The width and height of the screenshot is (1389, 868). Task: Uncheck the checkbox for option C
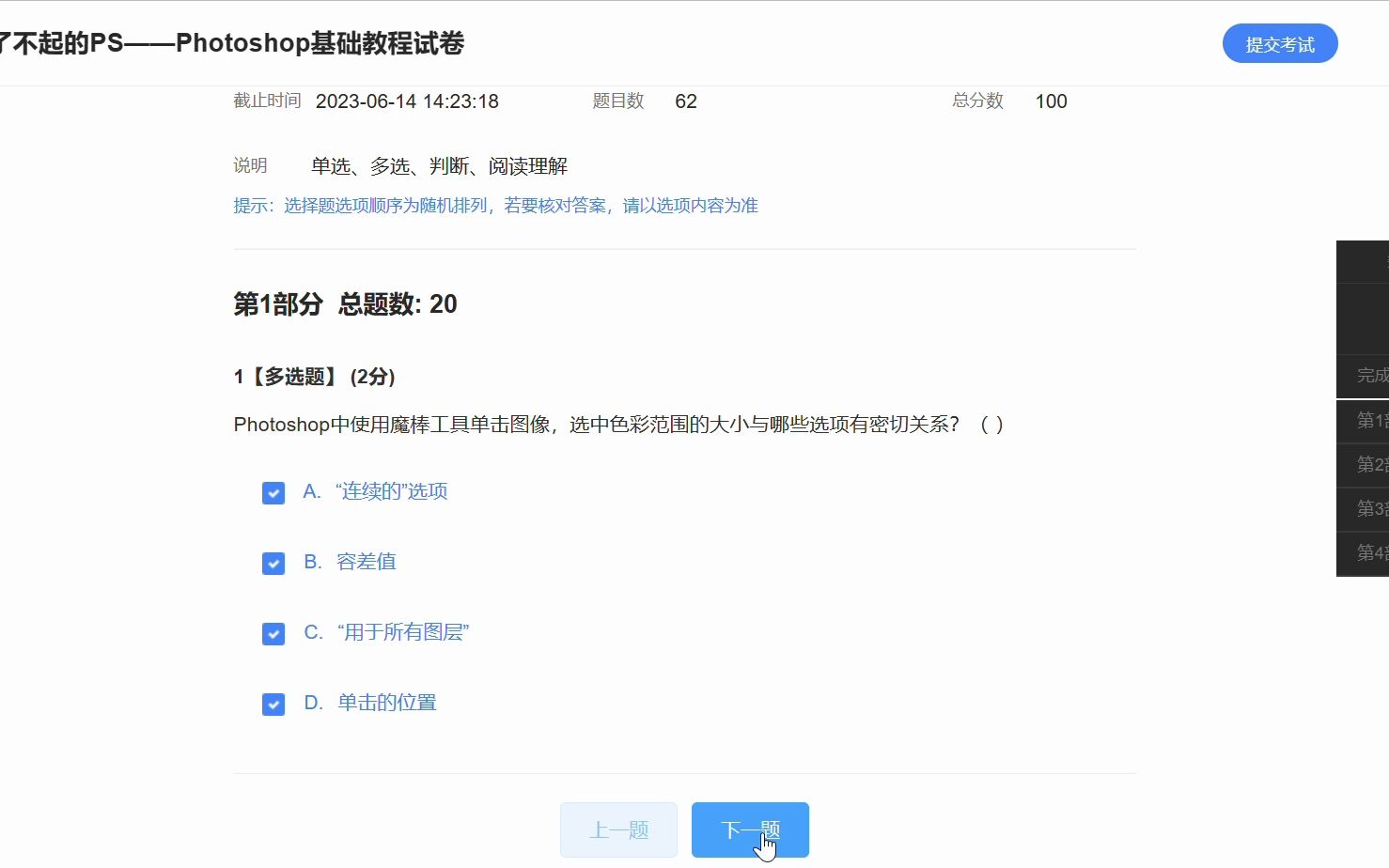(273, 634)
